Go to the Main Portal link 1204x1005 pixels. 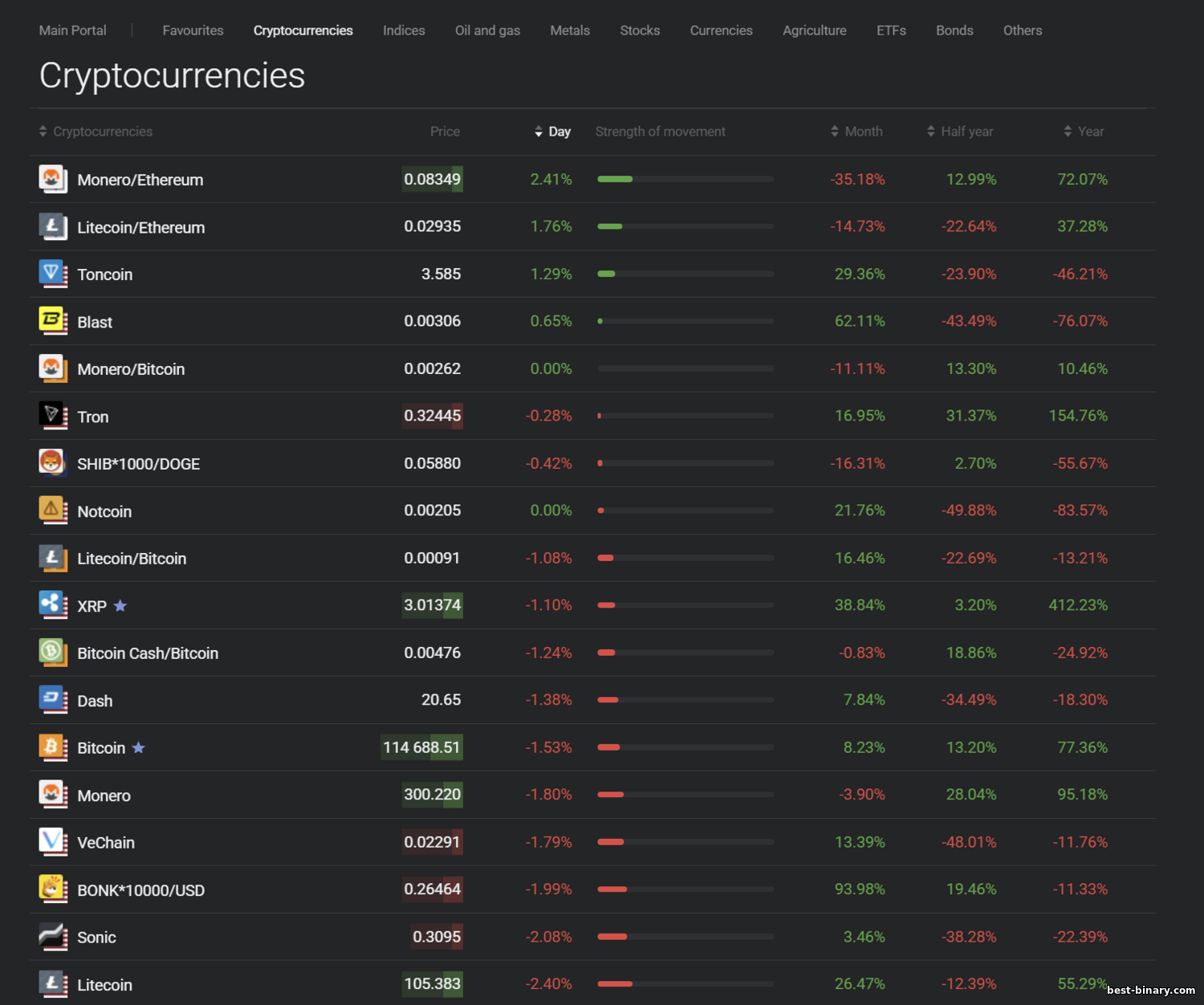click(x=72, y=31)
